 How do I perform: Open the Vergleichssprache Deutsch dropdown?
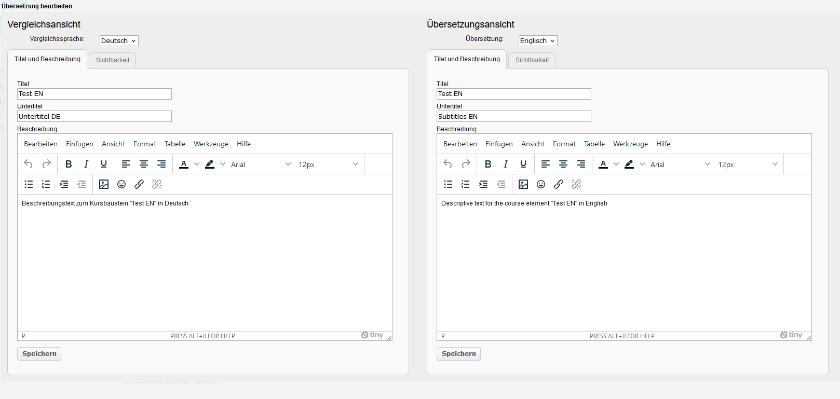(x=119, y=41)
